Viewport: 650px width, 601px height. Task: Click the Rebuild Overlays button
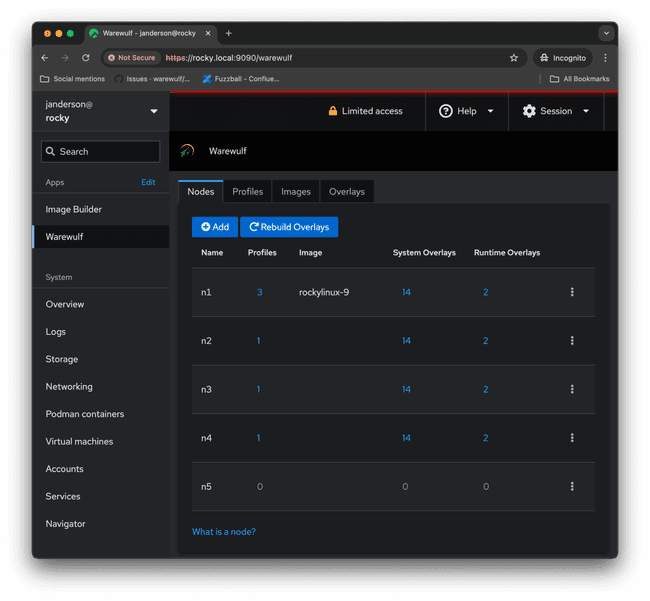click(289, 227)
